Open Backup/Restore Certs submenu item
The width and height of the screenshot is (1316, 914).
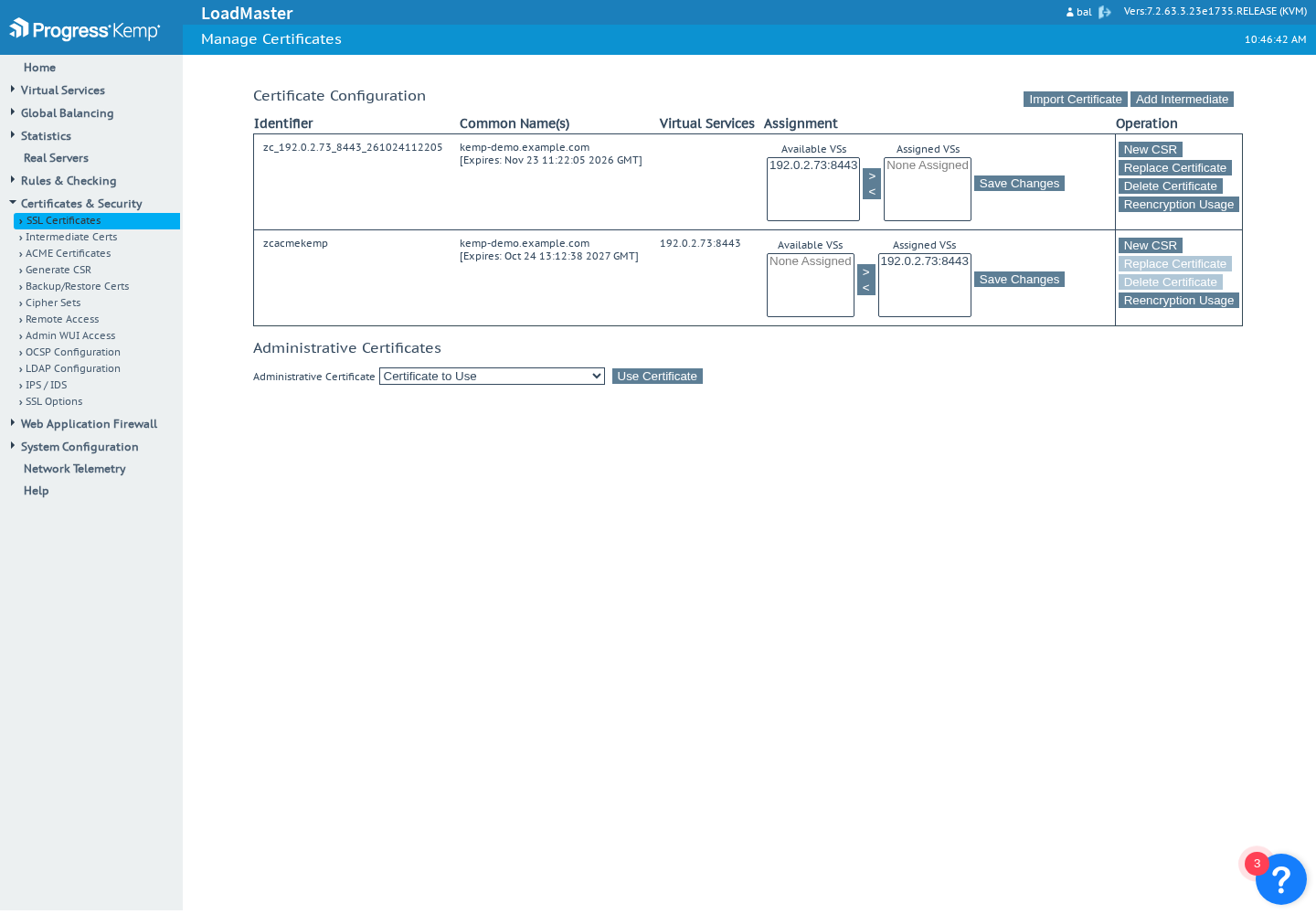(x=77, y=287)
